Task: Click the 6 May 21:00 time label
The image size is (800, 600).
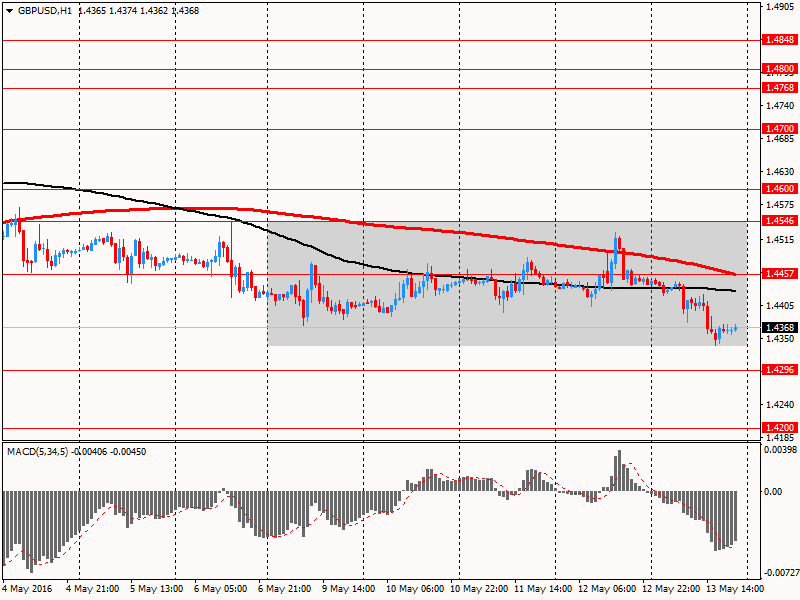Action: point(284,589)
